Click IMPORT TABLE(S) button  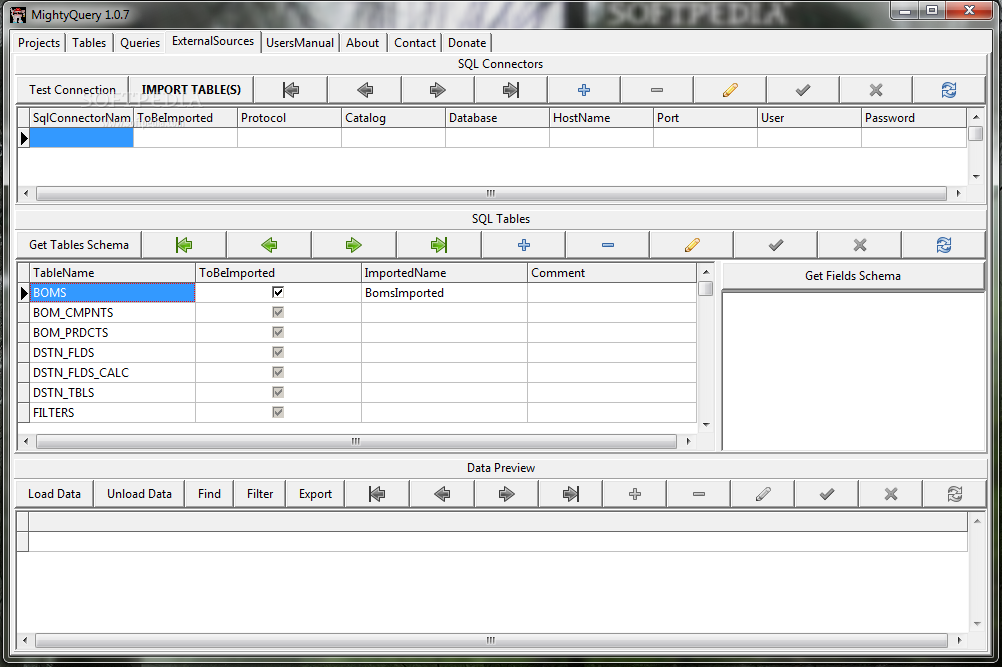191,90
